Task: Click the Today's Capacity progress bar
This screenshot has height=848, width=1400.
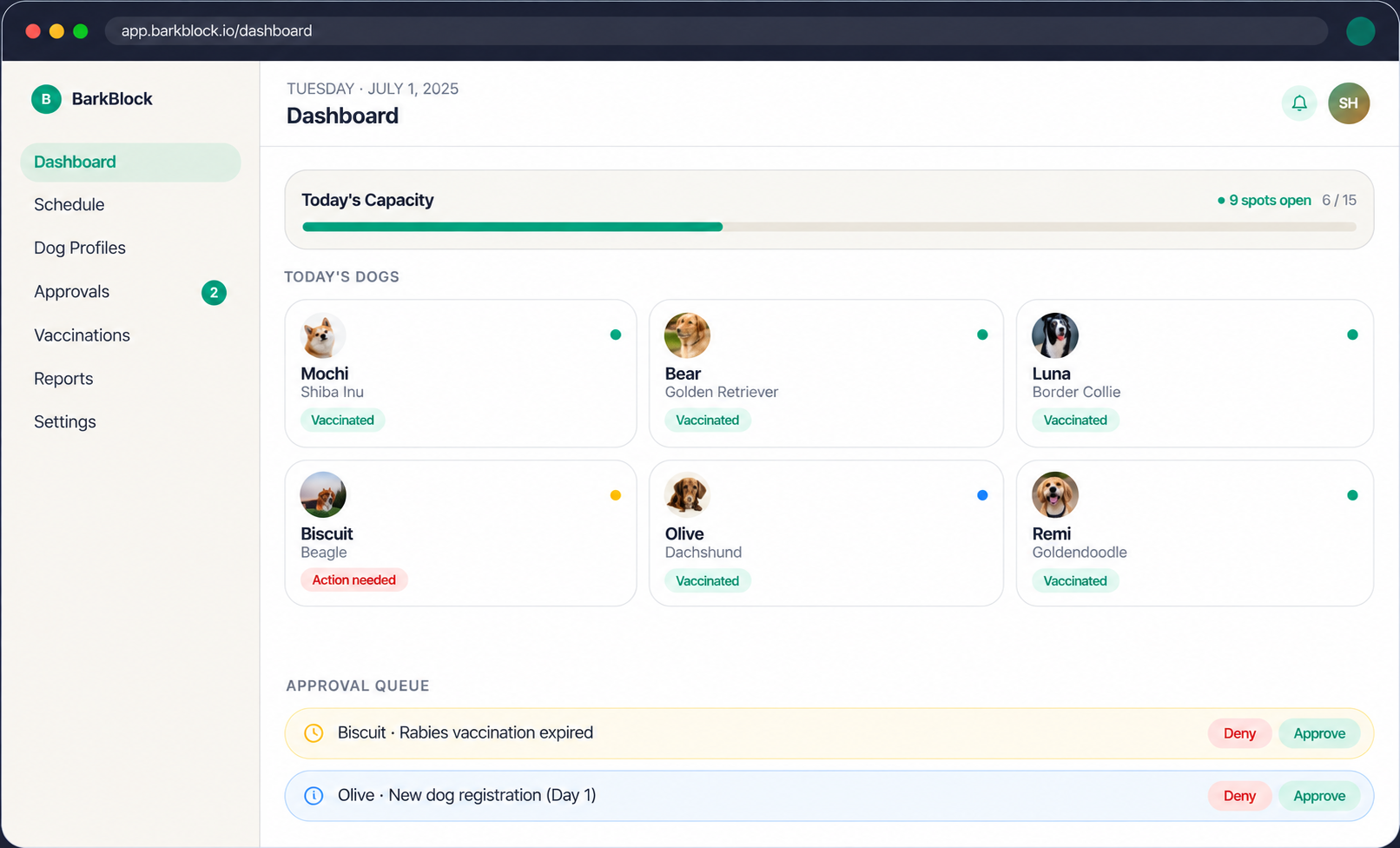Action: point(829,227)
